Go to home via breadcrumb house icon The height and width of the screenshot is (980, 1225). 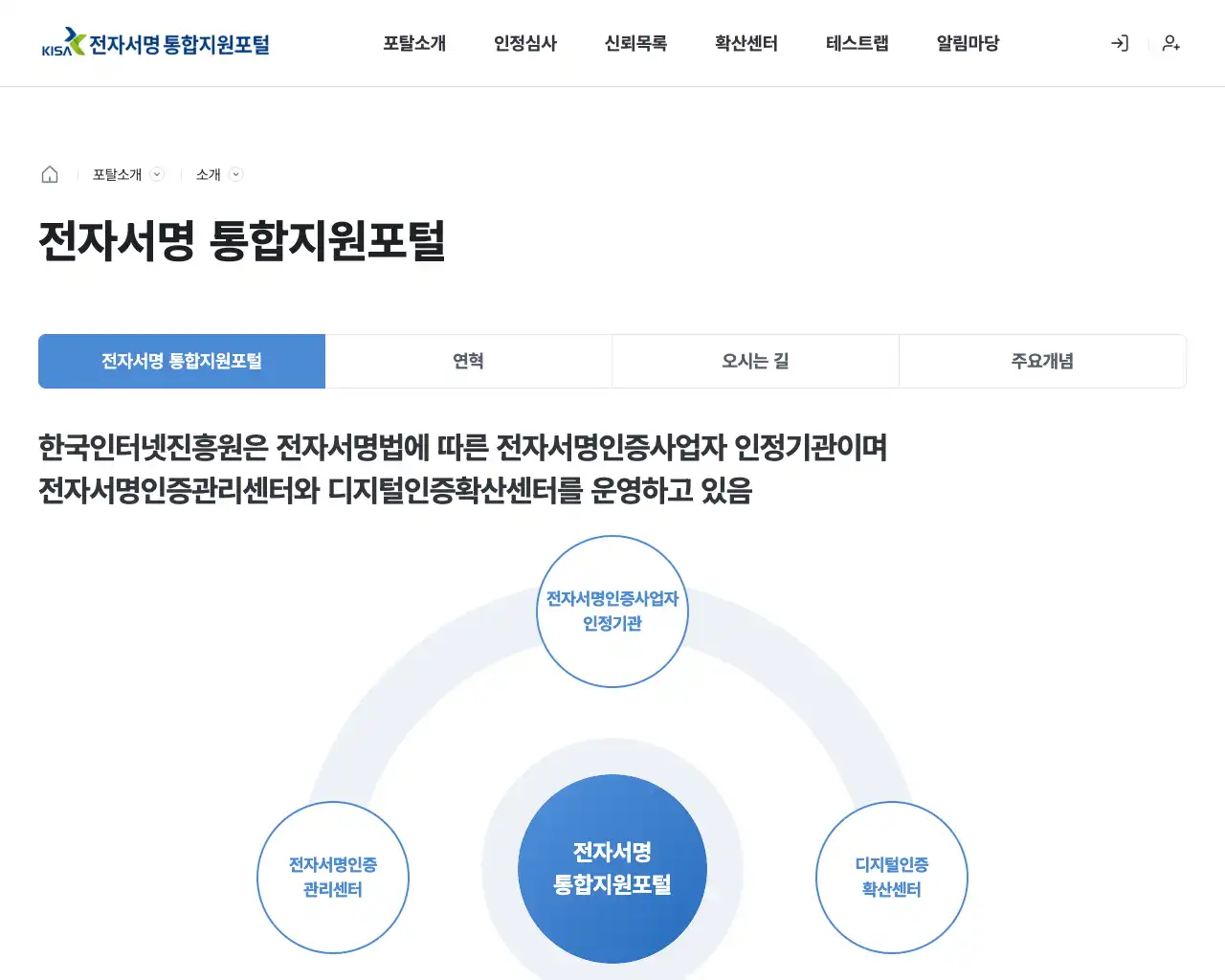50,174
